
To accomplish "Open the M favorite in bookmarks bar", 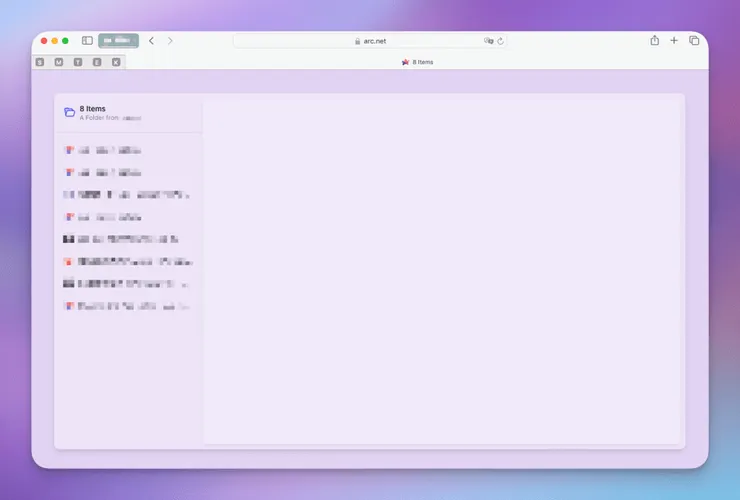I will pos(59,62).
